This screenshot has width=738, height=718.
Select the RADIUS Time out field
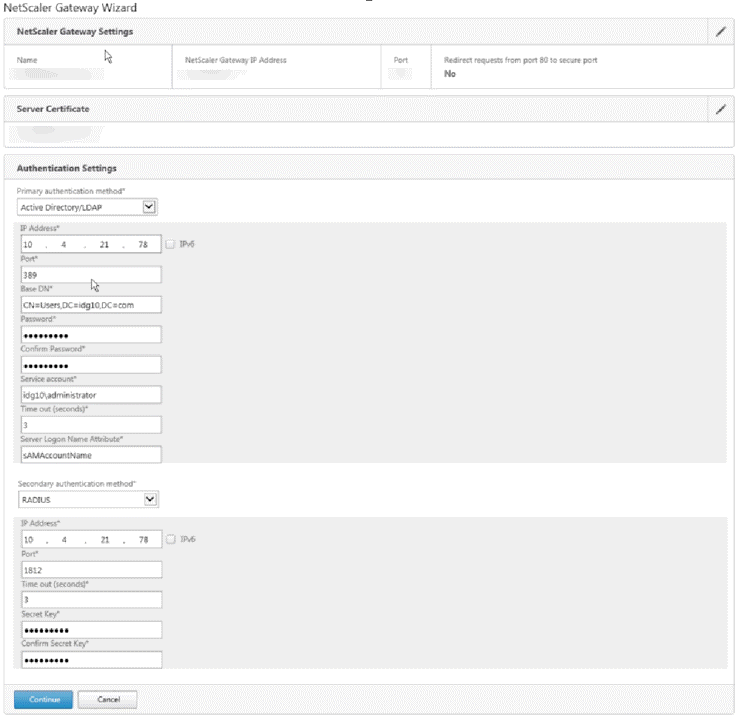tap(89, 600)
